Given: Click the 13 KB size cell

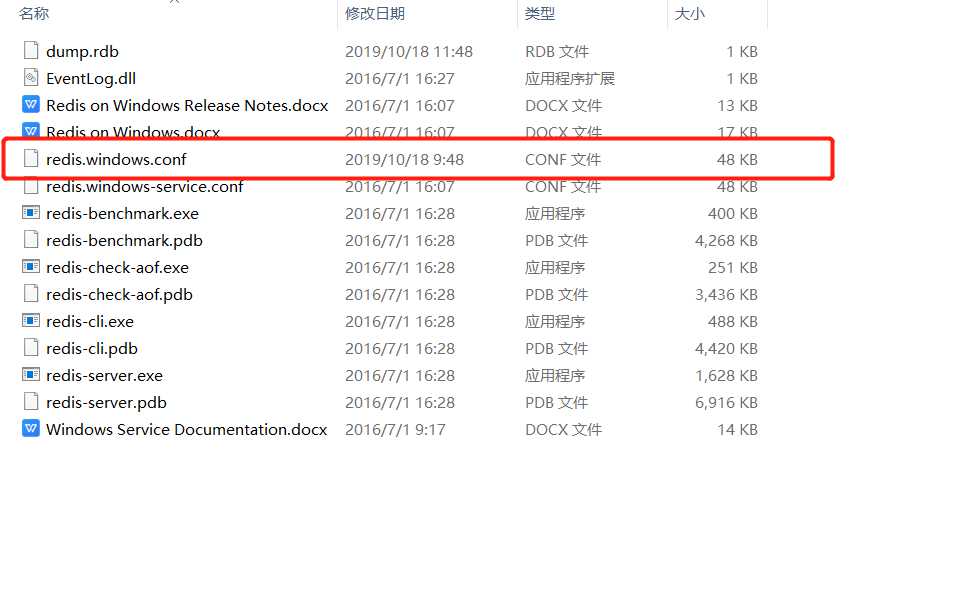Looking at the screenshot, I should click(x=737, y=105).
